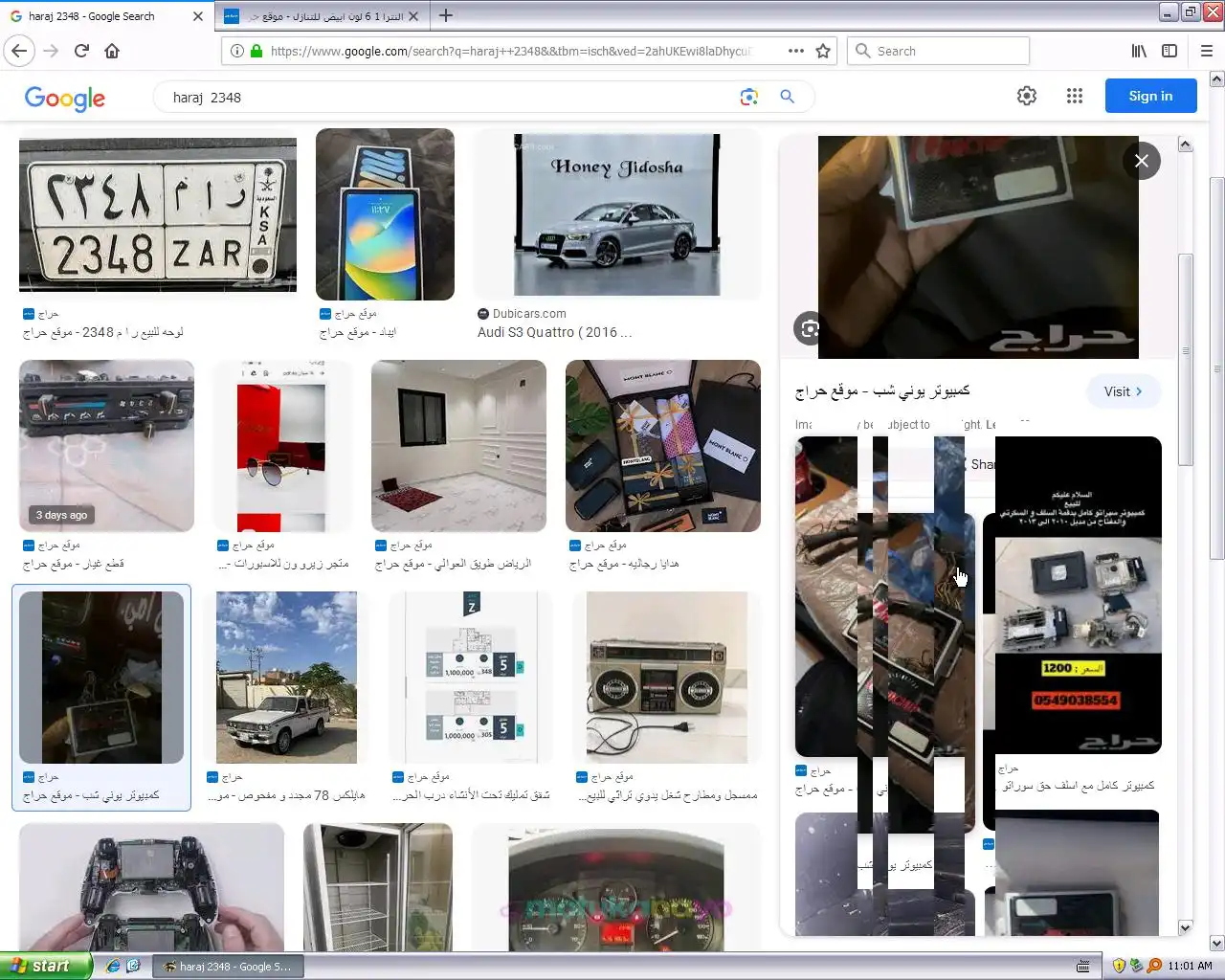Viewport: 1225px width, 980px height.
Task: Open the empty white room image
Action: [x=458, y=446]
